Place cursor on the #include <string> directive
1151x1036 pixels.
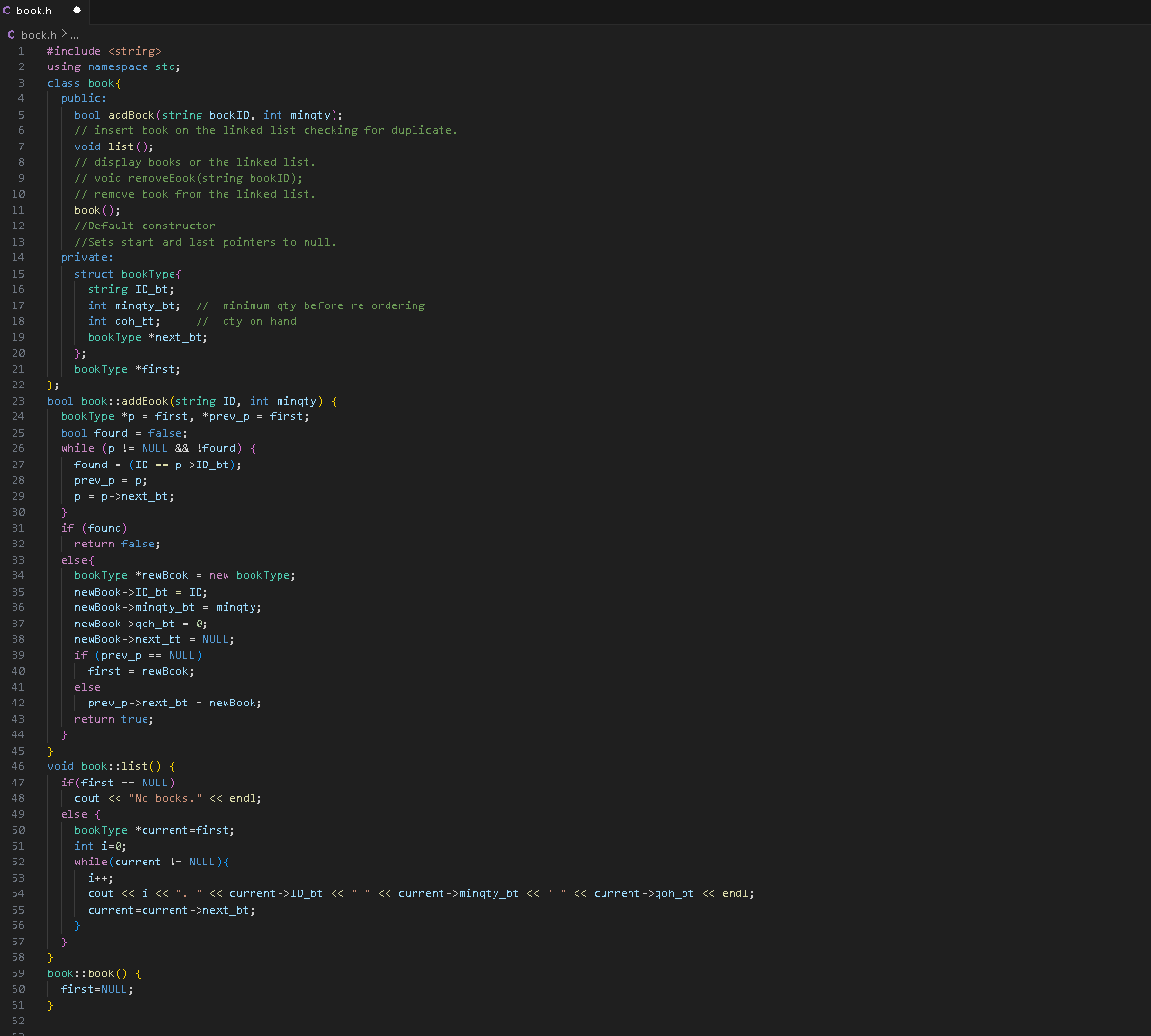(x=106, y=51)
